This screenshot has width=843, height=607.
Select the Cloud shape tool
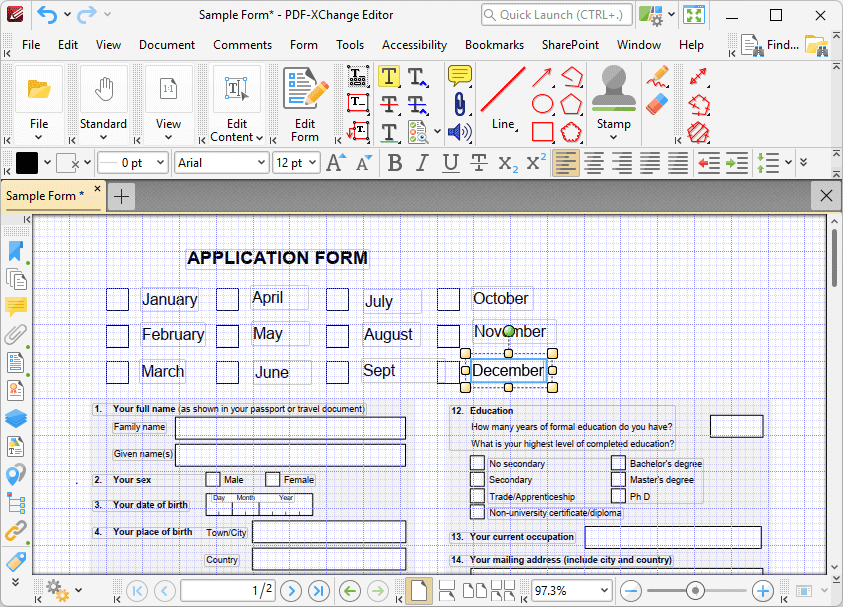571,132
